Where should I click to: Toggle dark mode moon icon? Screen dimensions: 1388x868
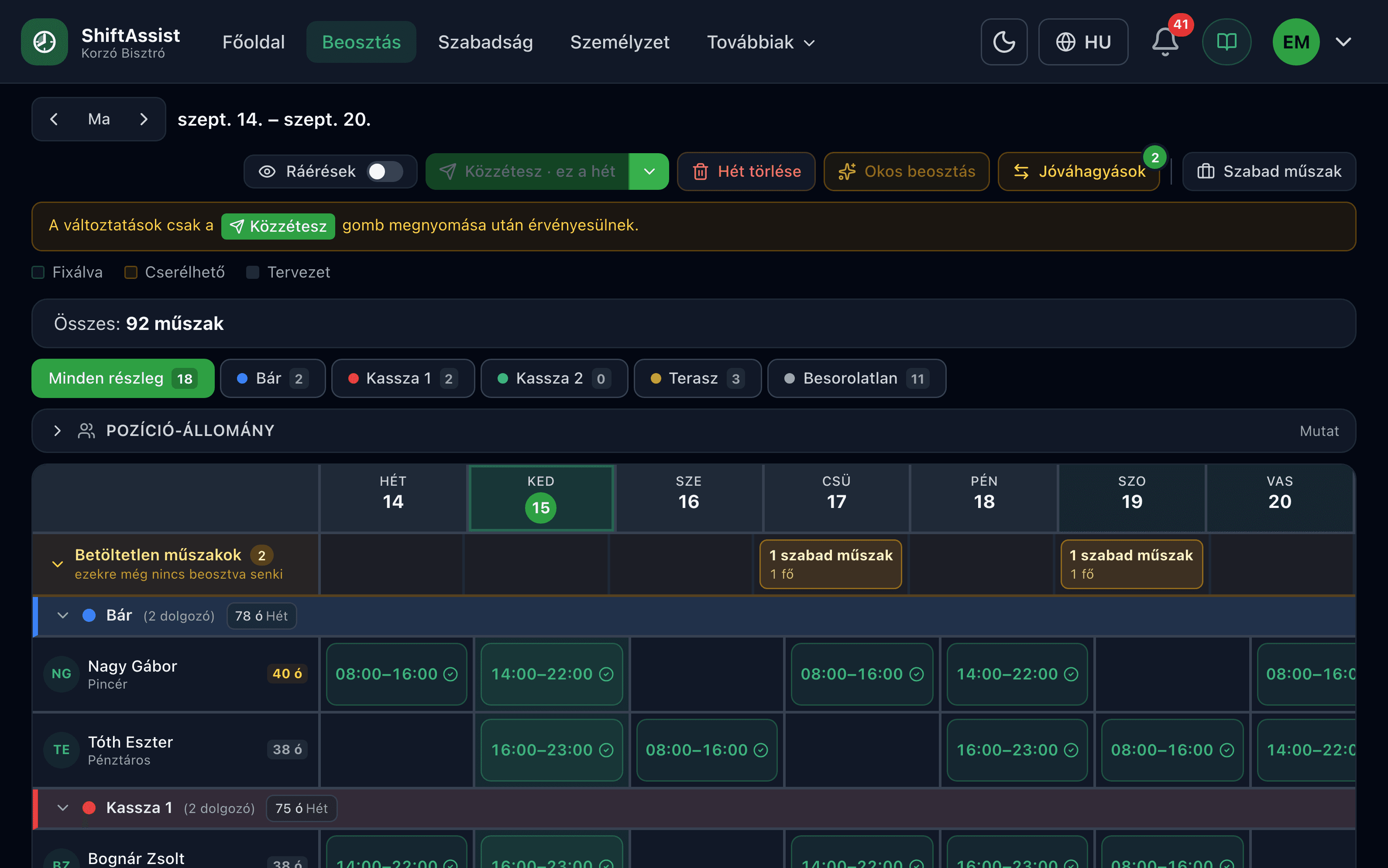[1004, 42]
